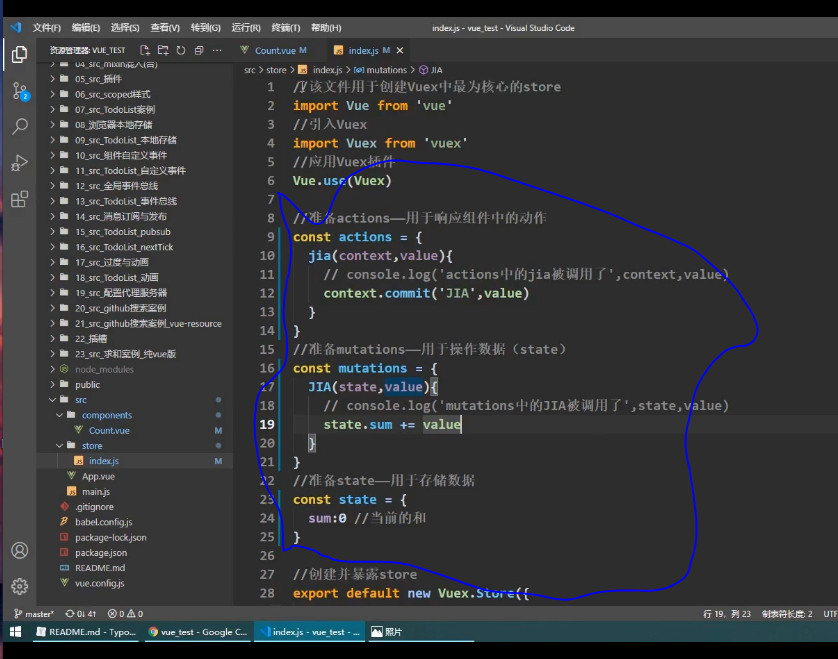Switch to README.md Typora taskbar window
This screenshot has width=838, height=659.
click(x=86, y=632)
